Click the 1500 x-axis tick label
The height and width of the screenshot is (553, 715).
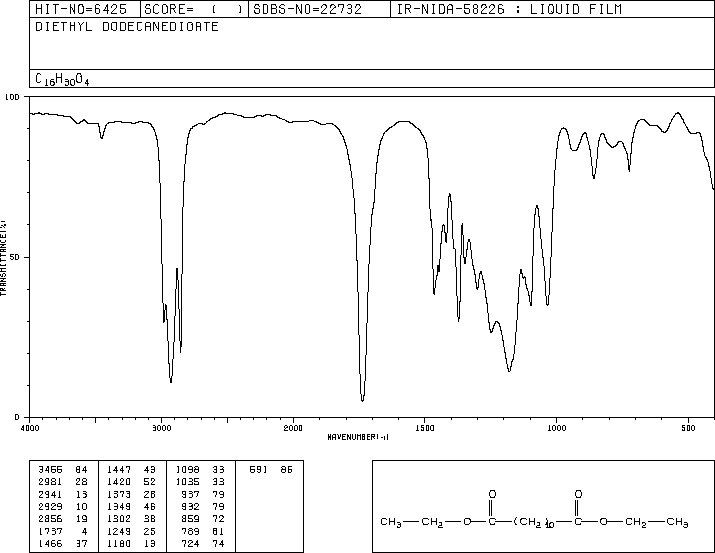coord(425,428)
